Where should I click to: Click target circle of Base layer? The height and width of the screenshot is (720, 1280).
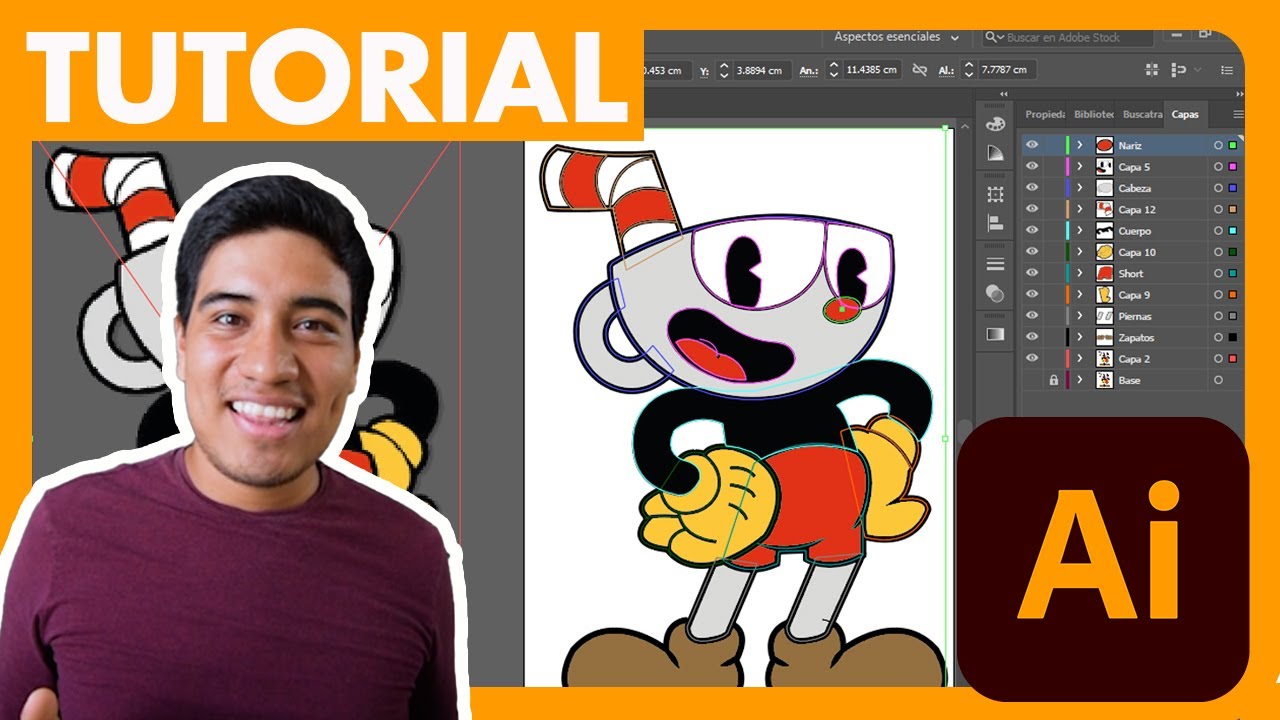pyautogui.click(x=1218, y=380)
